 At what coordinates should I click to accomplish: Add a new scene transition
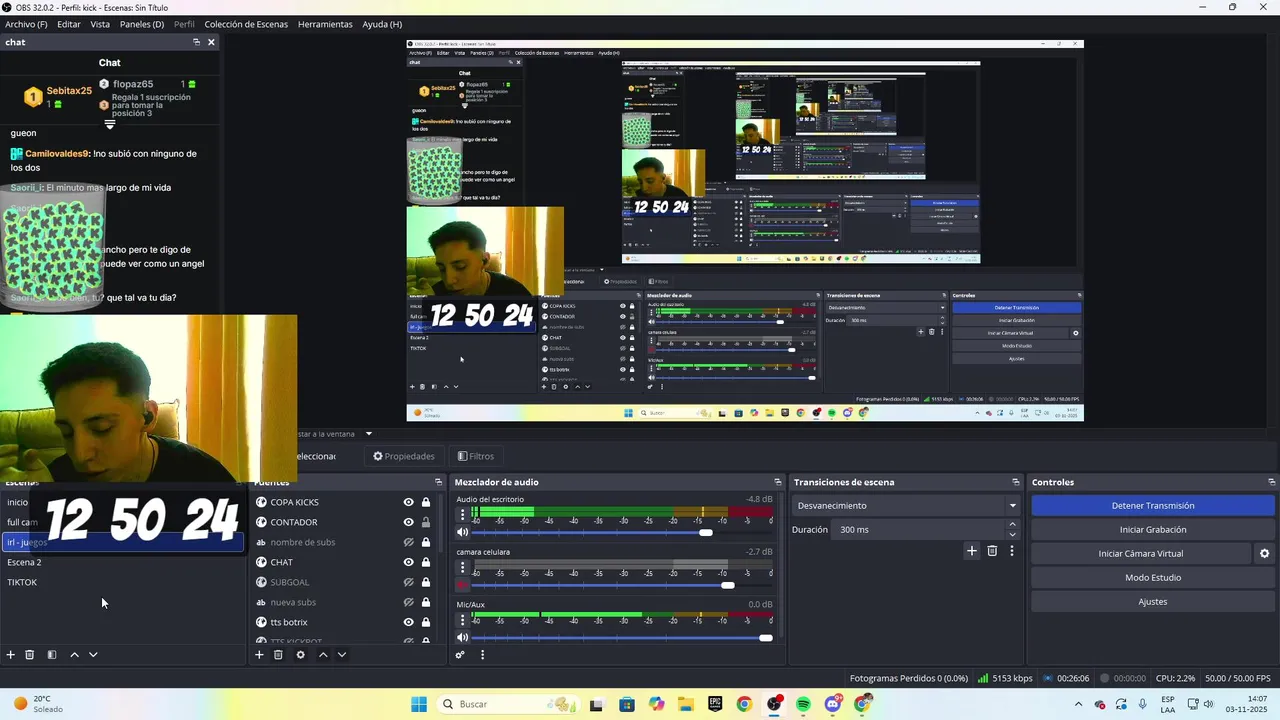[971, 551]
